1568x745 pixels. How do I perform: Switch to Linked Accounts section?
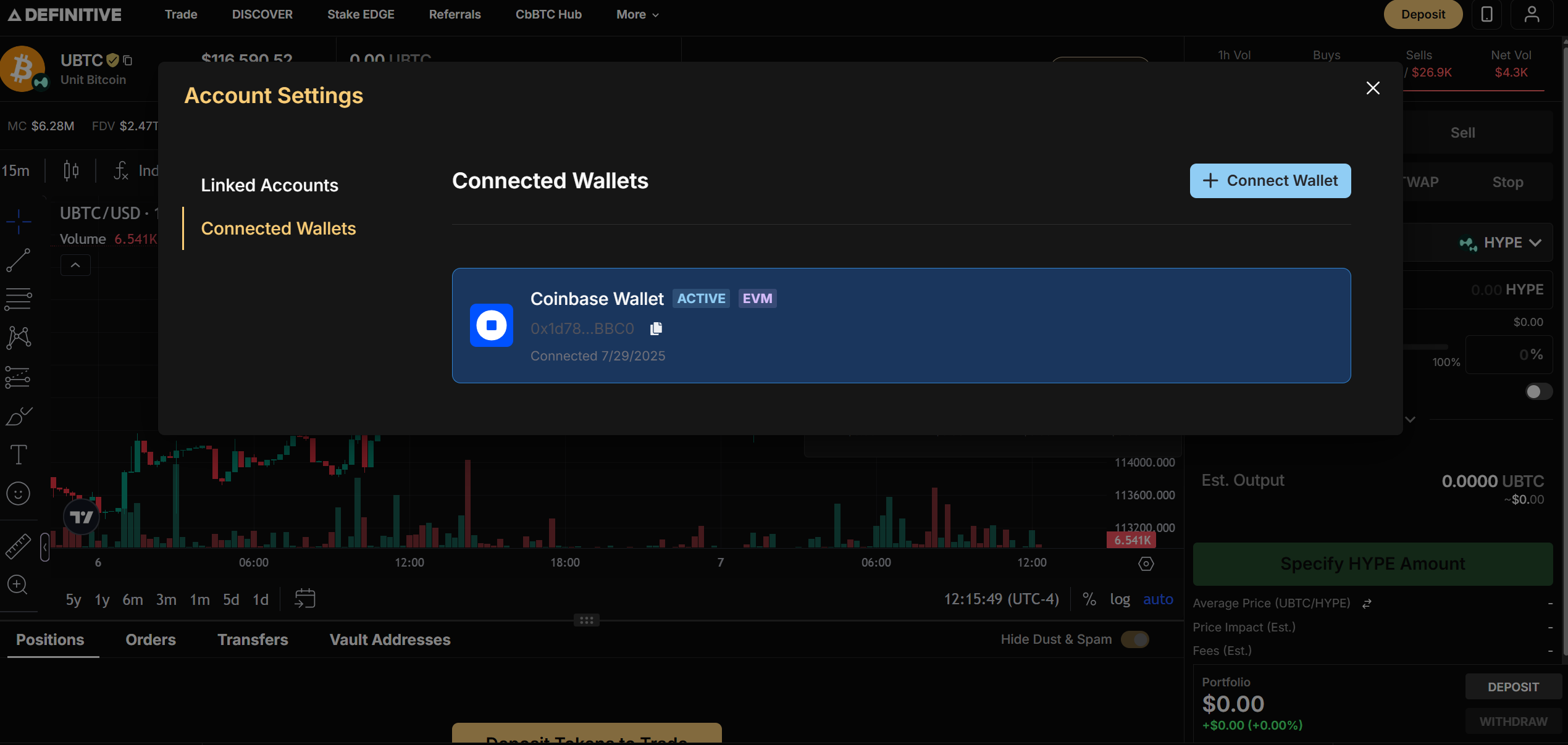pos(269,185)
